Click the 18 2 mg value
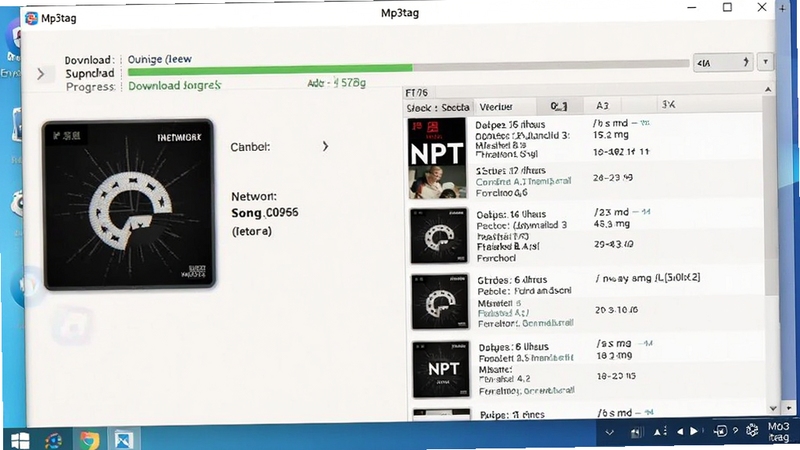The image size is (800, 450). click(614, 356)
